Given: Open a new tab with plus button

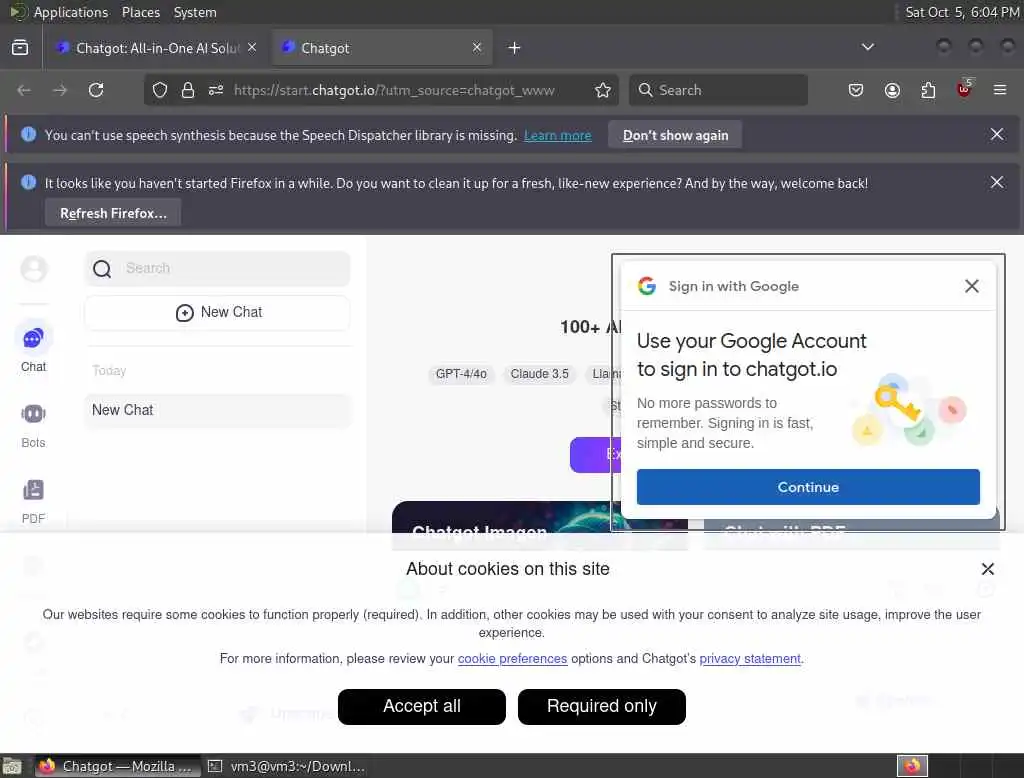Looking at the screenshot, I should click(x=515, y=48).
